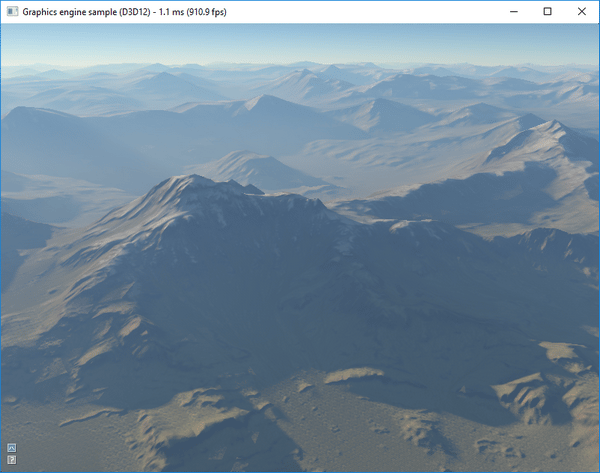Screen dimensions: 600x473
Task: Minimize the Graphics engine sample window
Action: 514,11
